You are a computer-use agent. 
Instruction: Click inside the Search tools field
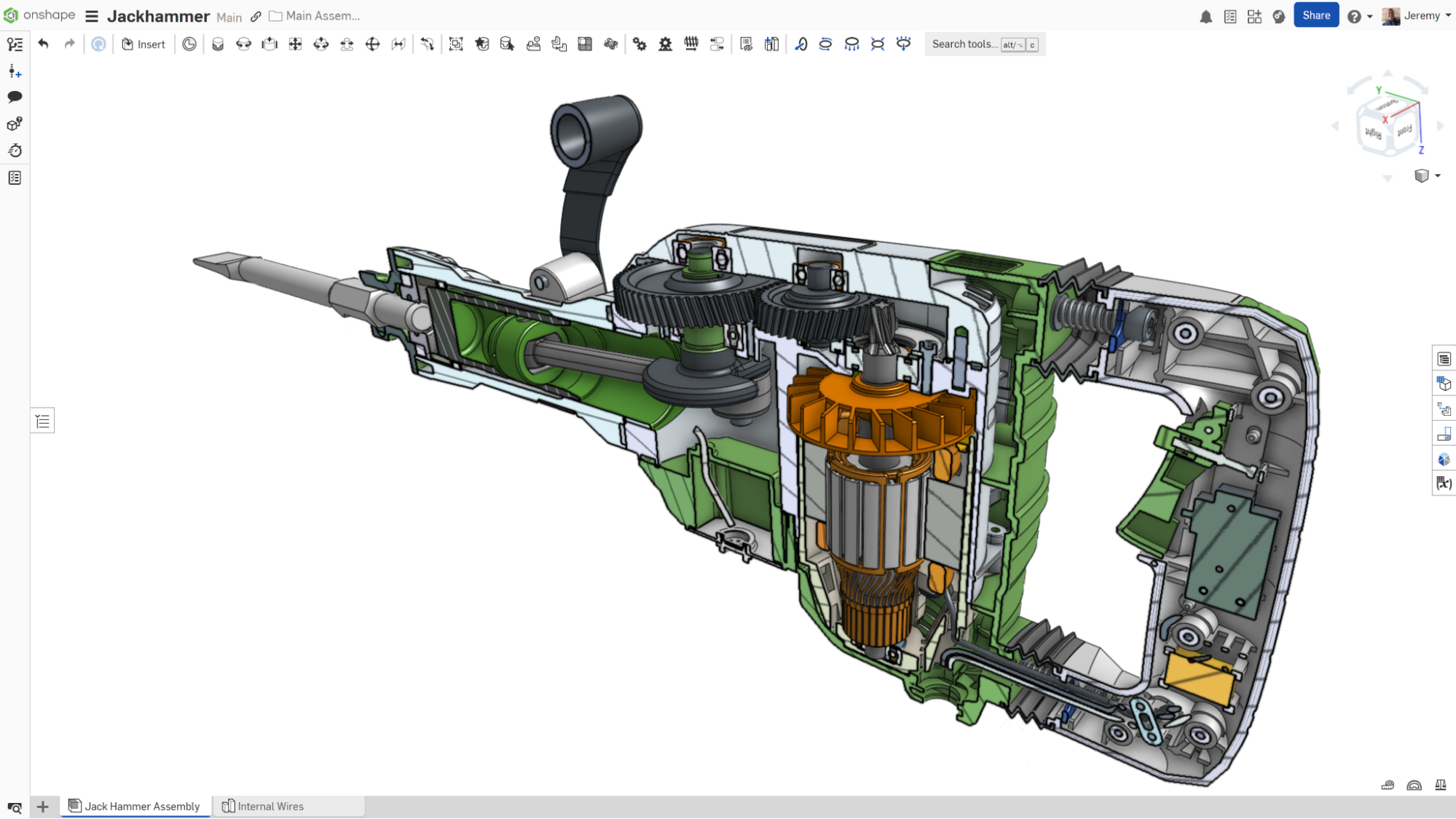[x=965, y=44]
